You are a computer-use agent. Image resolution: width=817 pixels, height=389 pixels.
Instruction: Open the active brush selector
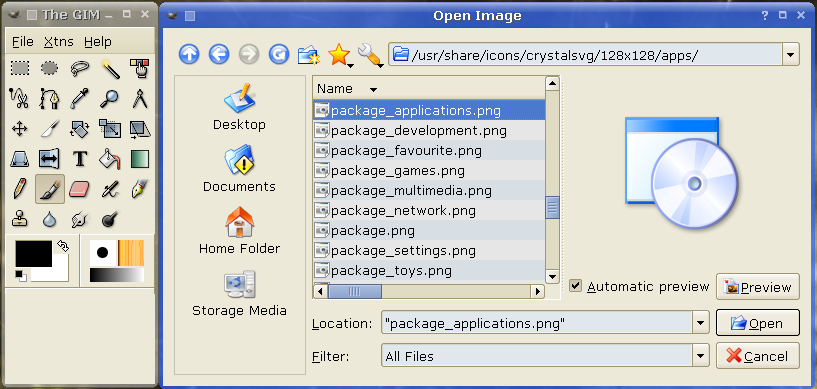[x=103, y=253]
